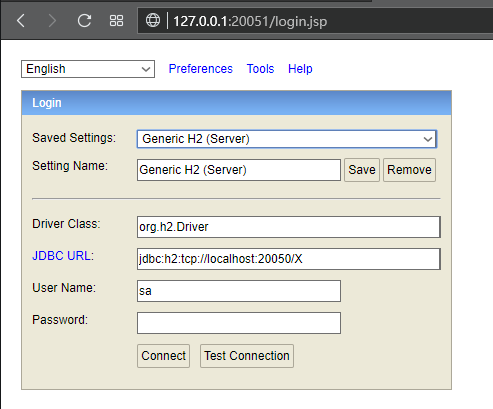Reload the login page
Screen dimensions: 493x409
pos(84,21)
